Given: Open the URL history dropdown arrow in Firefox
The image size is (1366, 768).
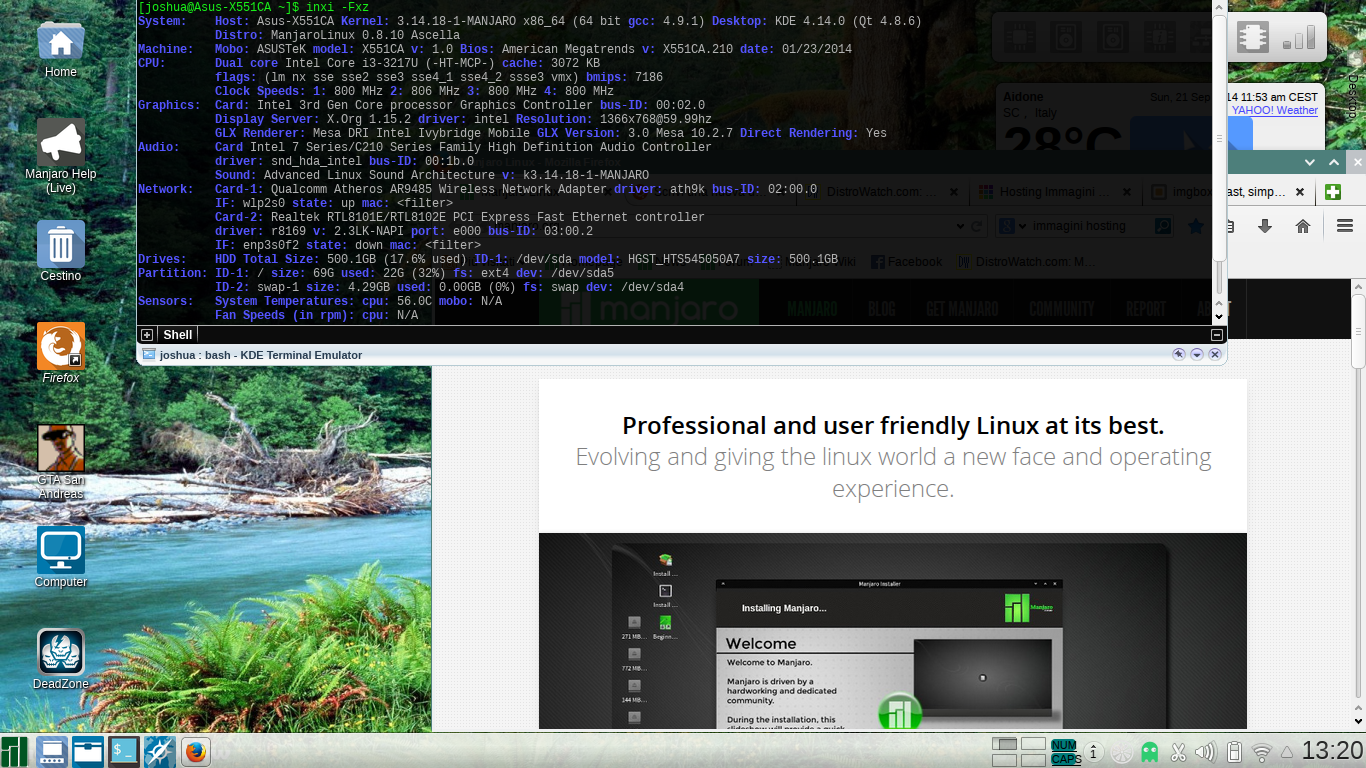Looking at the screenshot, I should coord(961,226).
